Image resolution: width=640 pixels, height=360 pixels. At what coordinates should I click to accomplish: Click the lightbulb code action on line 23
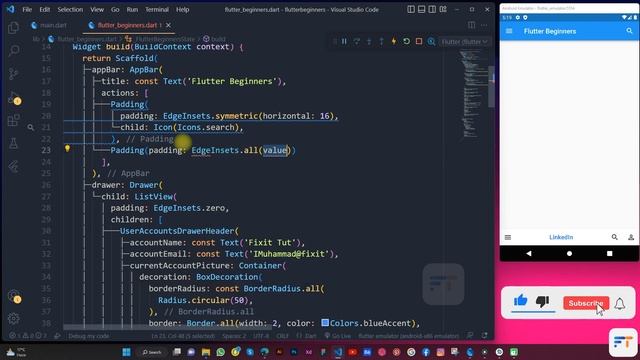point(67,149)
